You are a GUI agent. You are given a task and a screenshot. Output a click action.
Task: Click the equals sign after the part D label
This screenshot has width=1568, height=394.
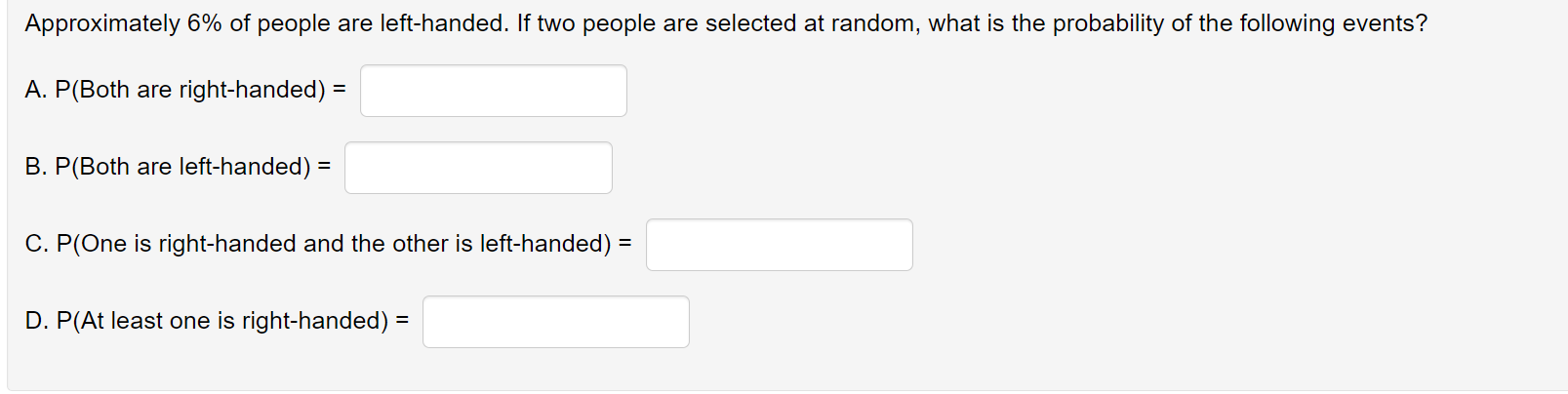click(x=402, y=321)
